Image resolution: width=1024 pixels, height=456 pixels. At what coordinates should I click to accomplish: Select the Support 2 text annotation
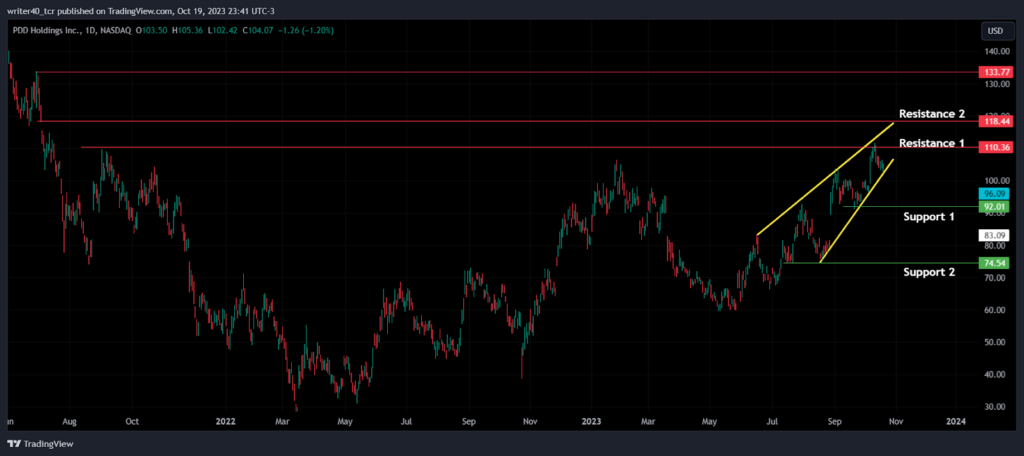coord(929,272)
